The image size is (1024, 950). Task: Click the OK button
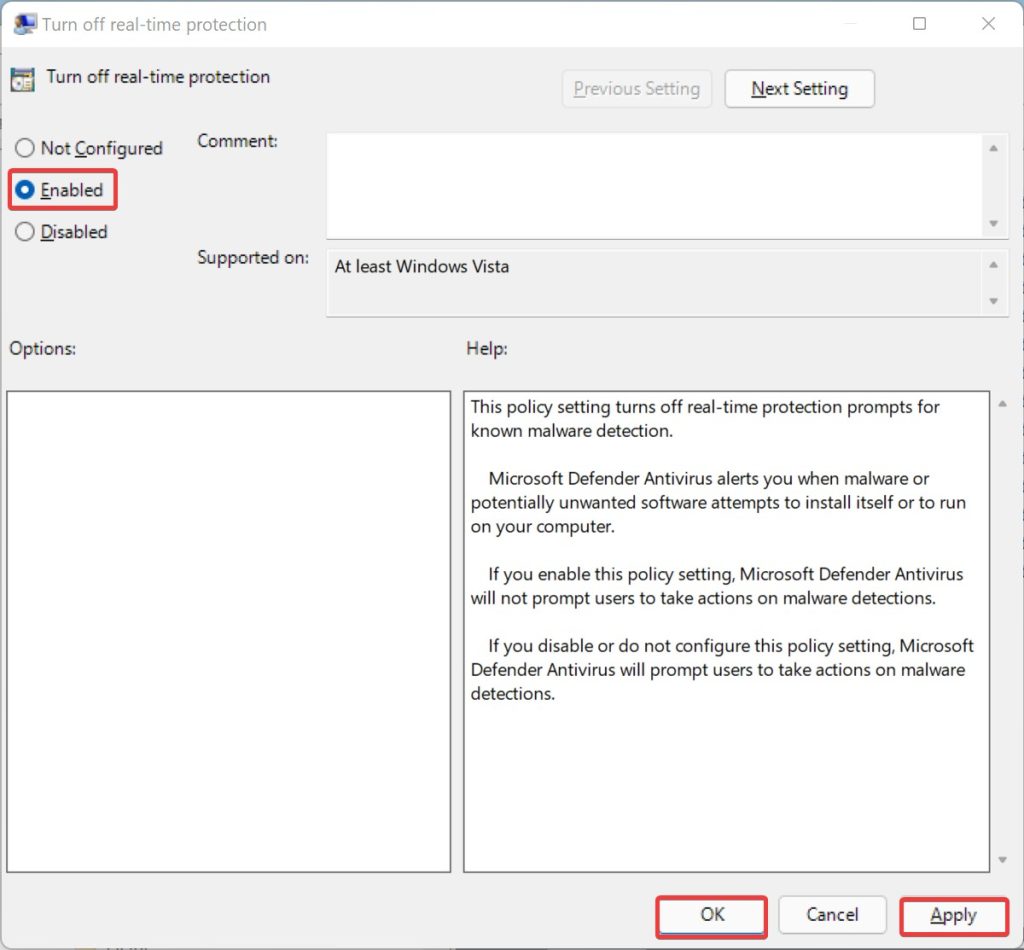coord(711,915)
